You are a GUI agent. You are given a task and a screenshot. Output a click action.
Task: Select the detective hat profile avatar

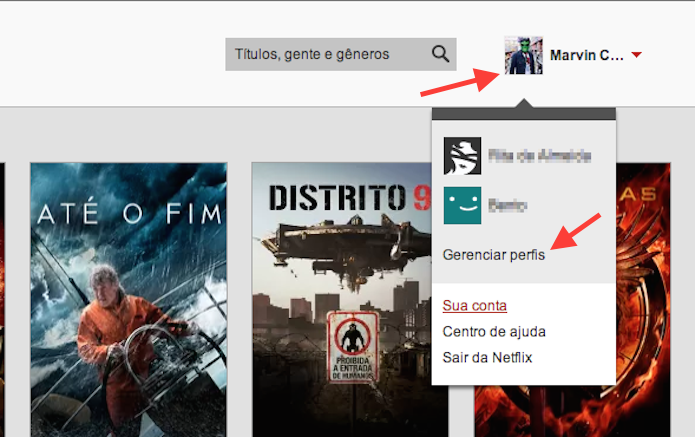point(462,156)
